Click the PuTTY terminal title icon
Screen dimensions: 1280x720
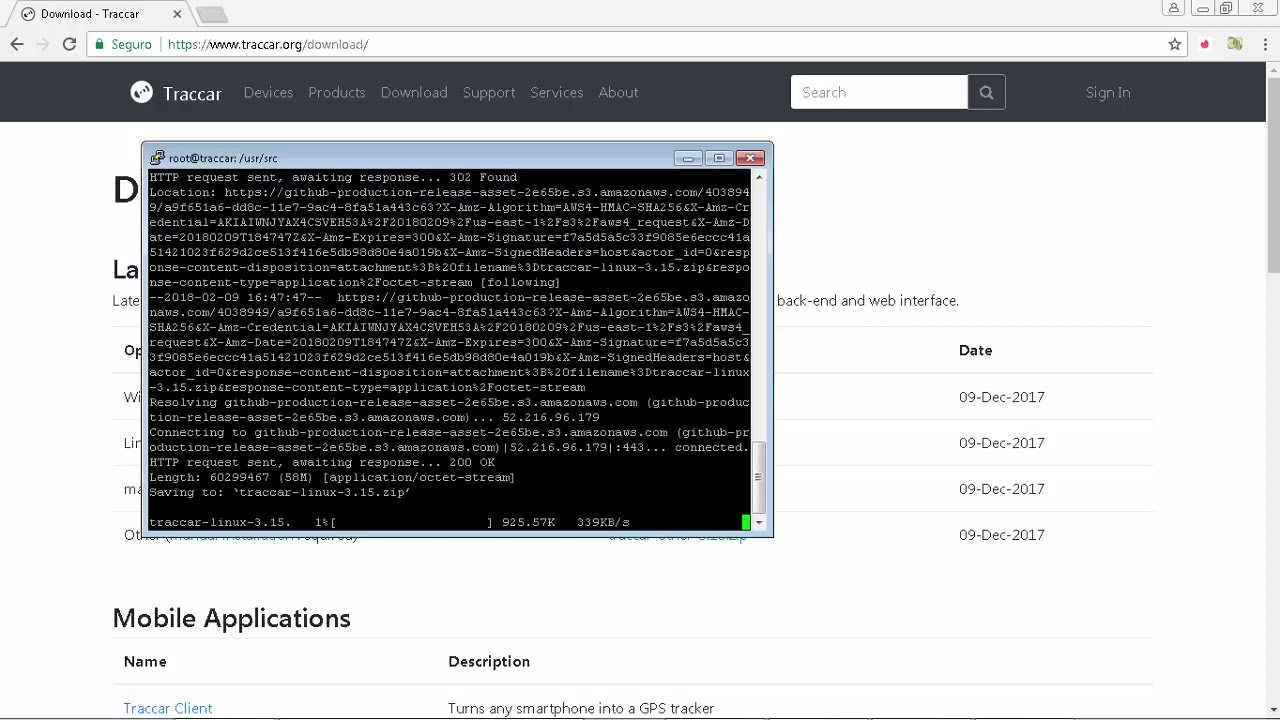pos(156,158)
